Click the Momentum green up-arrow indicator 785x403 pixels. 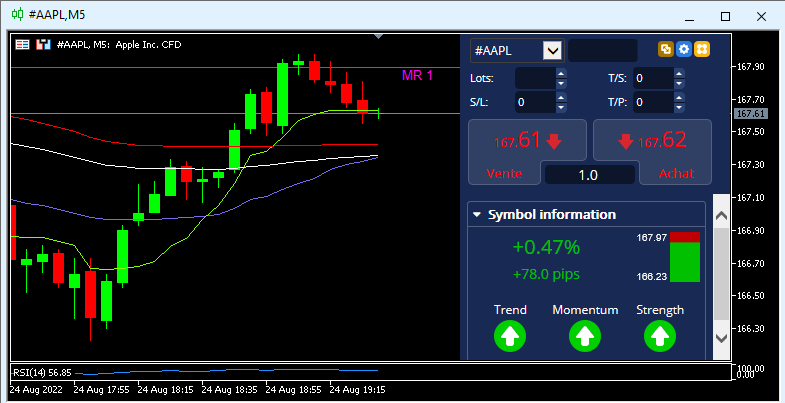pyautogui.click(x=585, y=336)
